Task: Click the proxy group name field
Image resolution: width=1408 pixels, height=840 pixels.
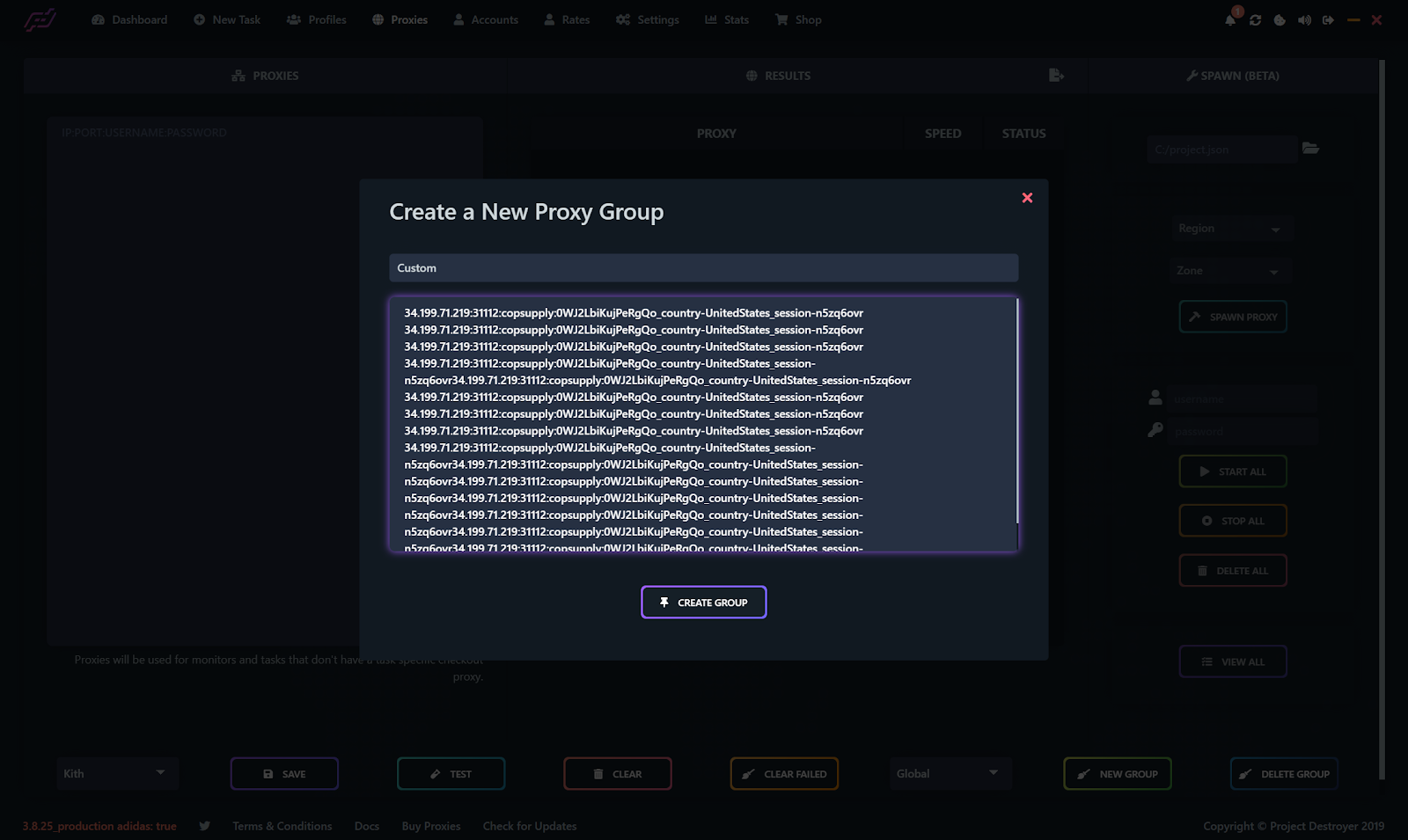Action: pyautogui.click(x=703, y=268)
